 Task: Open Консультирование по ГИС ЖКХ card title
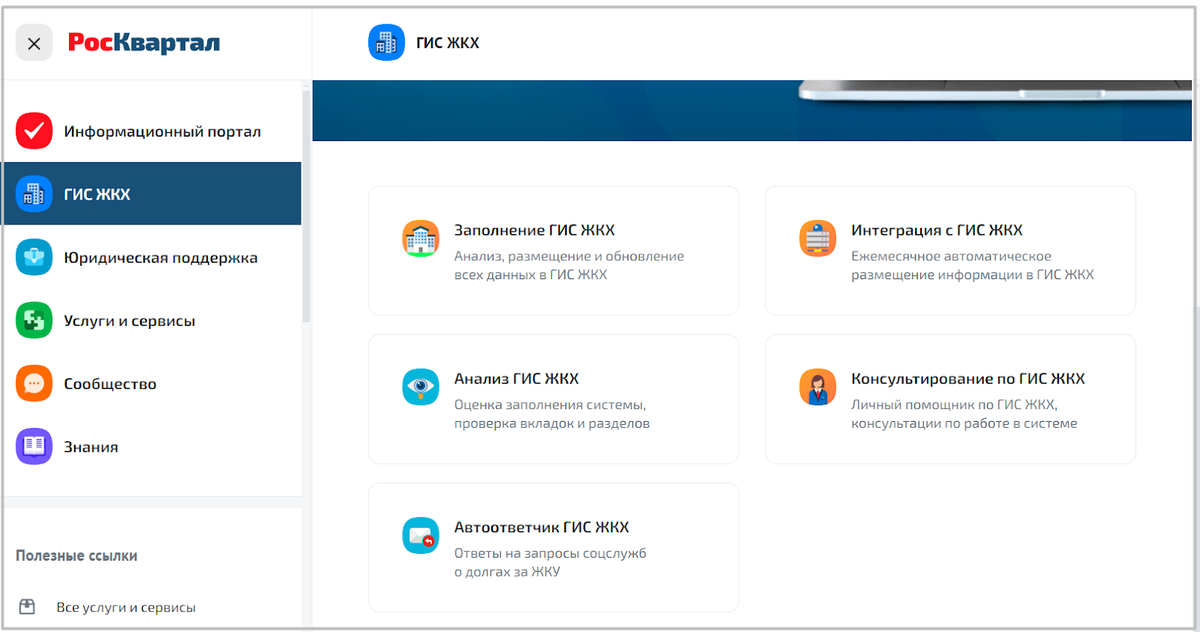[x=968, y=379]
